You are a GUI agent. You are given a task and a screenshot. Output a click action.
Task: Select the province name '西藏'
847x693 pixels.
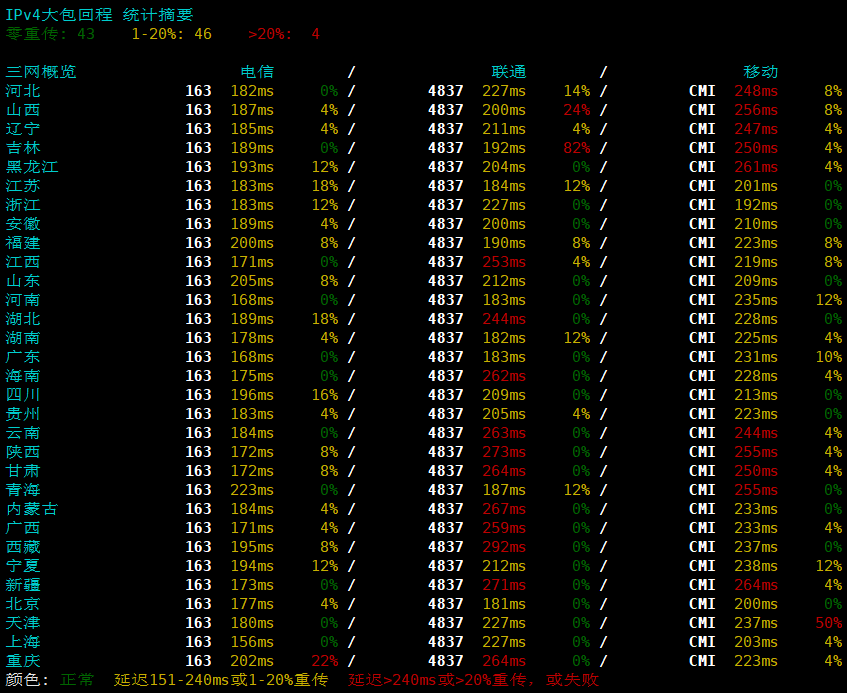(x=23, y=547)
